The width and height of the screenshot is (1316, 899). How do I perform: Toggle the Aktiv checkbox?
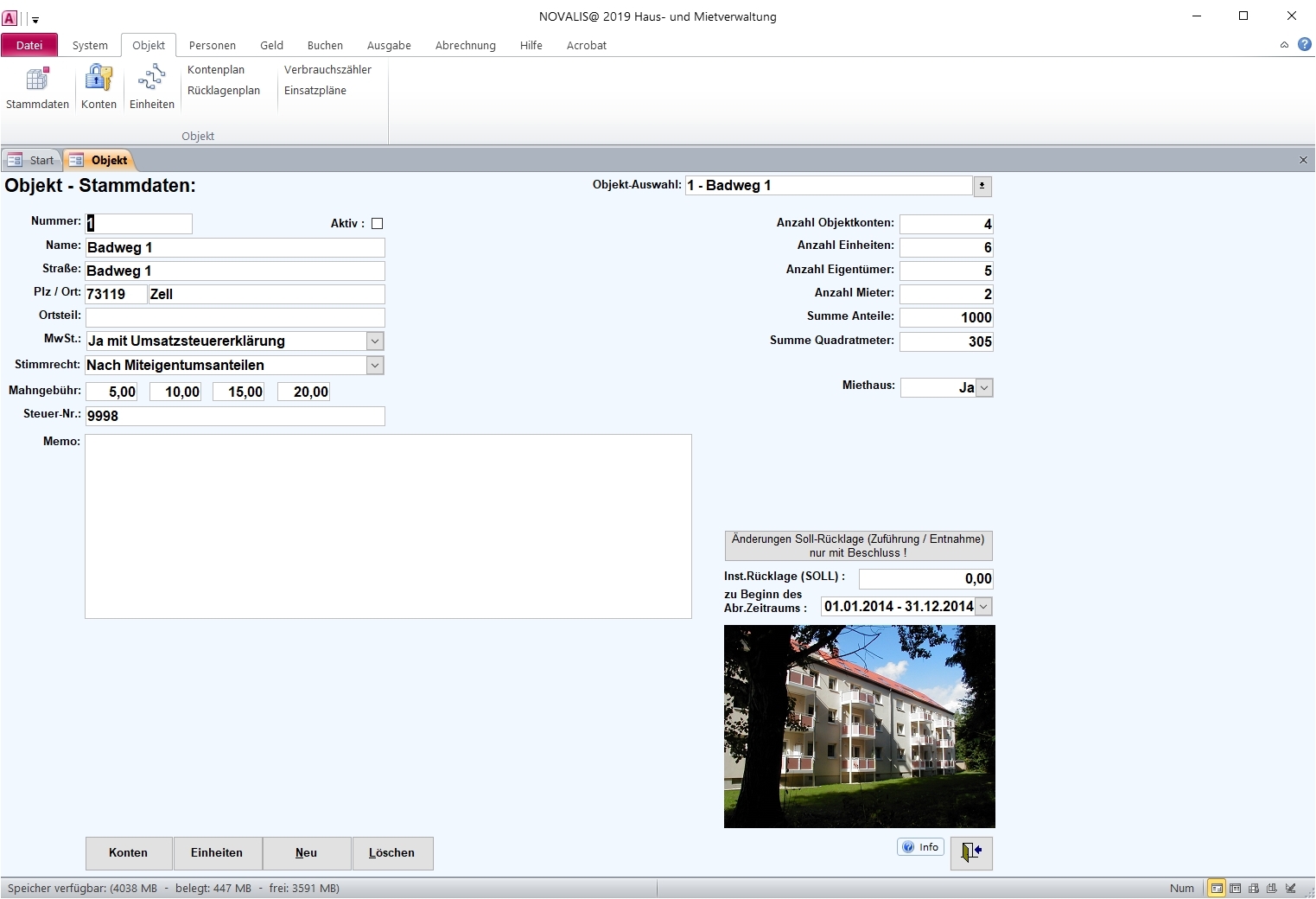[377, 223]
